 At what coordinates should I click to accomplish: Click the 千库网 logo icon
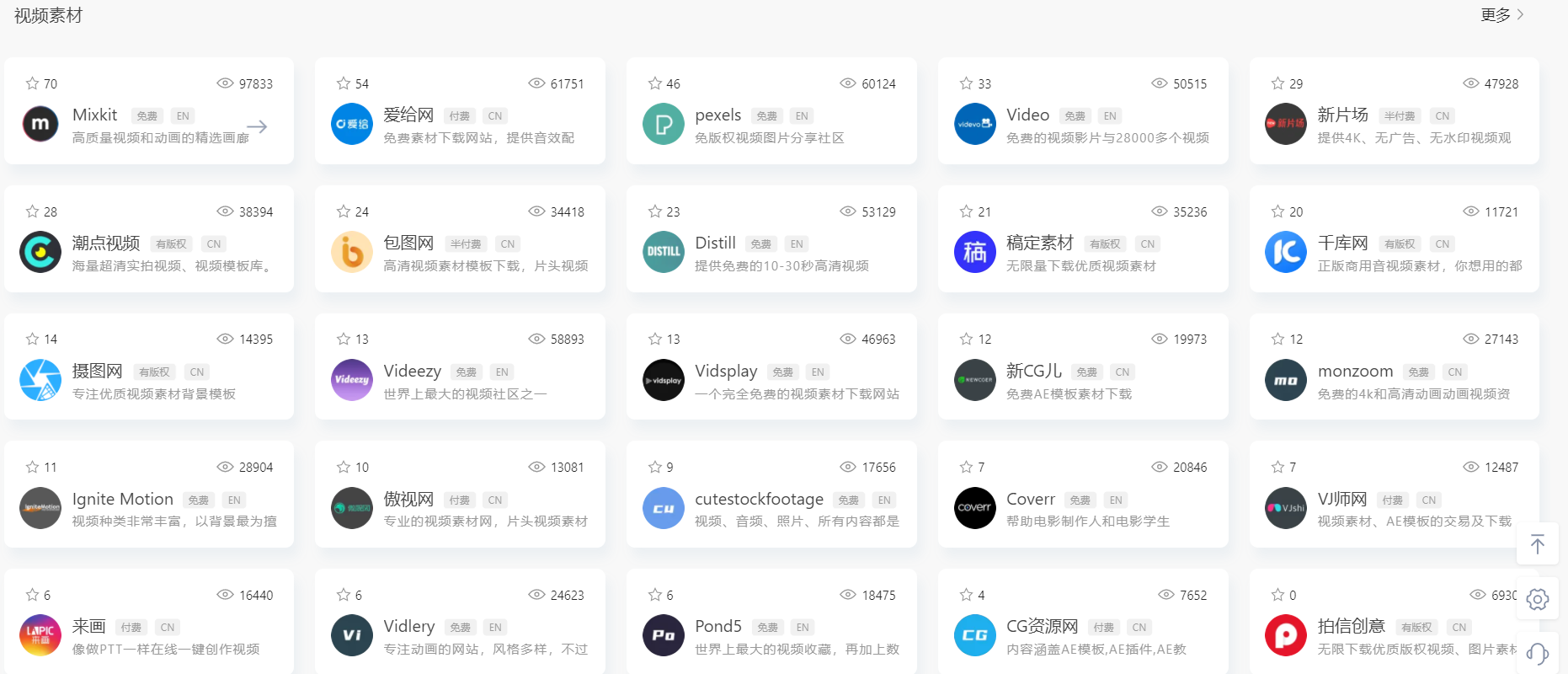(1286, 252)
